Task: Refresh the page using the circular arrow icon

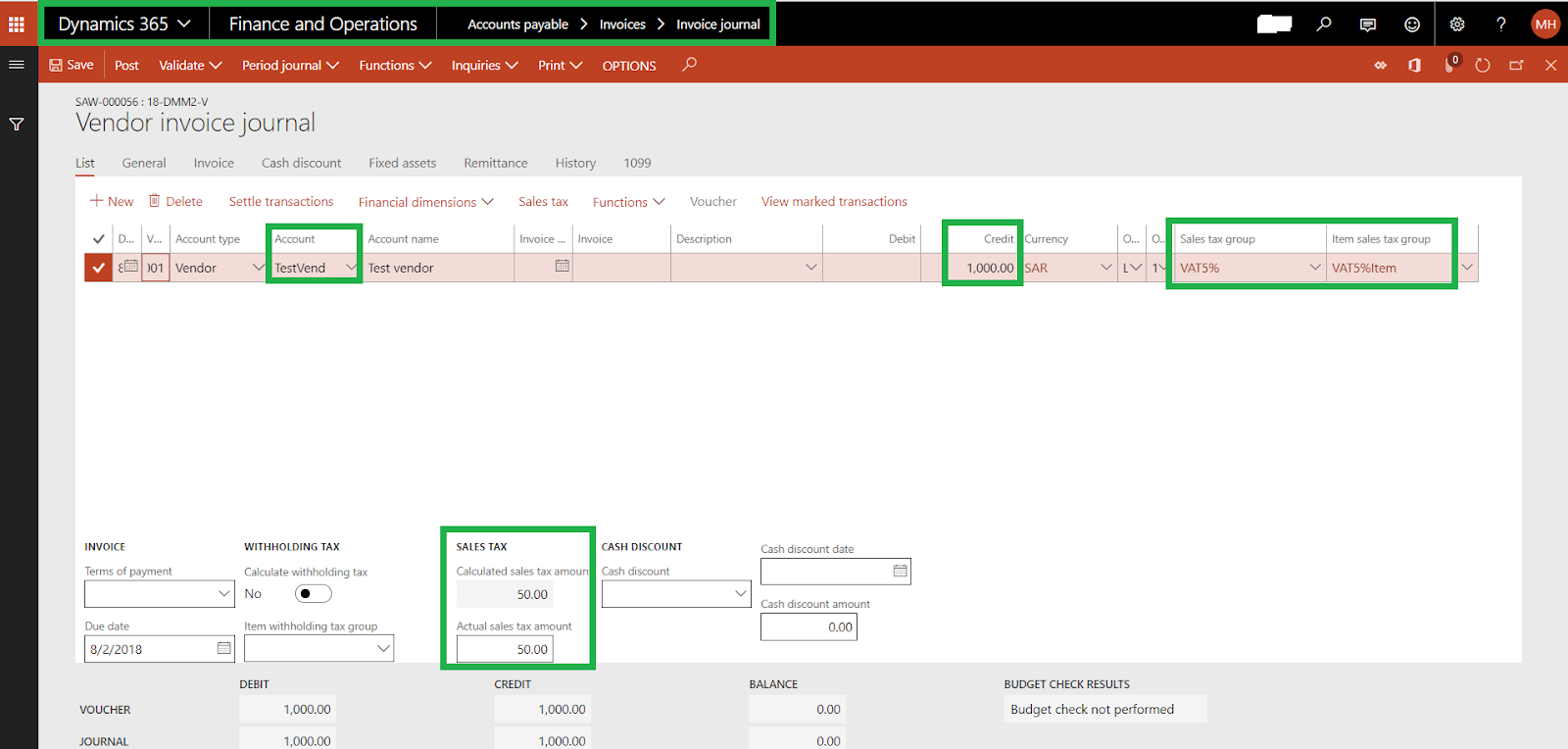Action: 1483,66
